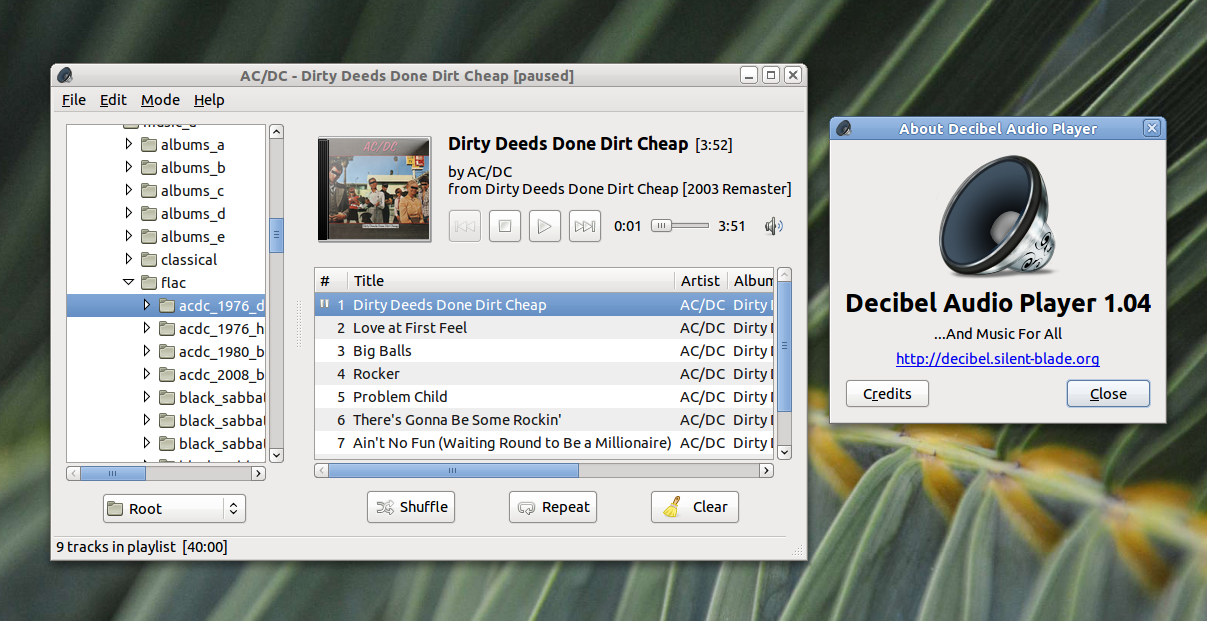Expand the classical folder

click(x=128, y=259)
